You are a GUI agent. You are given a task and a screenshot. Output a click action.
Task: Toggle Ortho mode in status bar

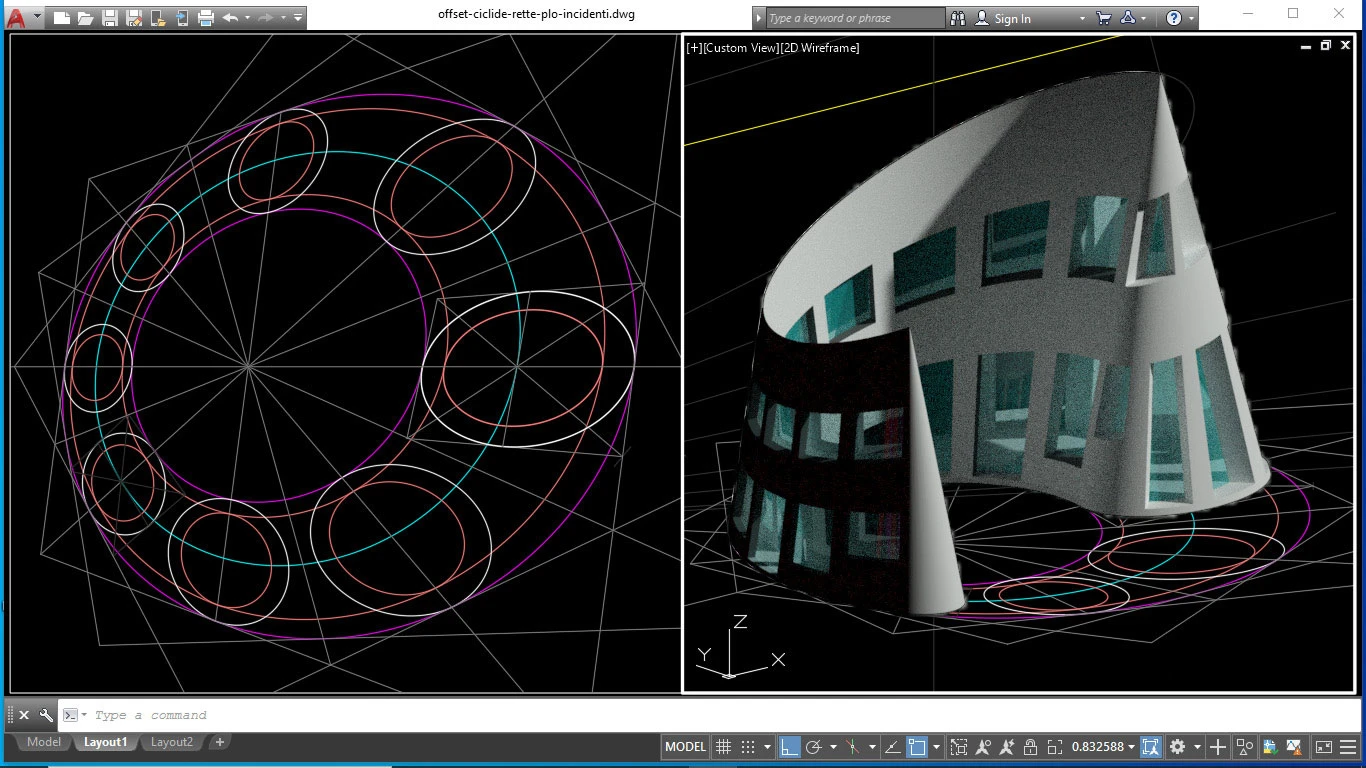(x=790, y=747)
